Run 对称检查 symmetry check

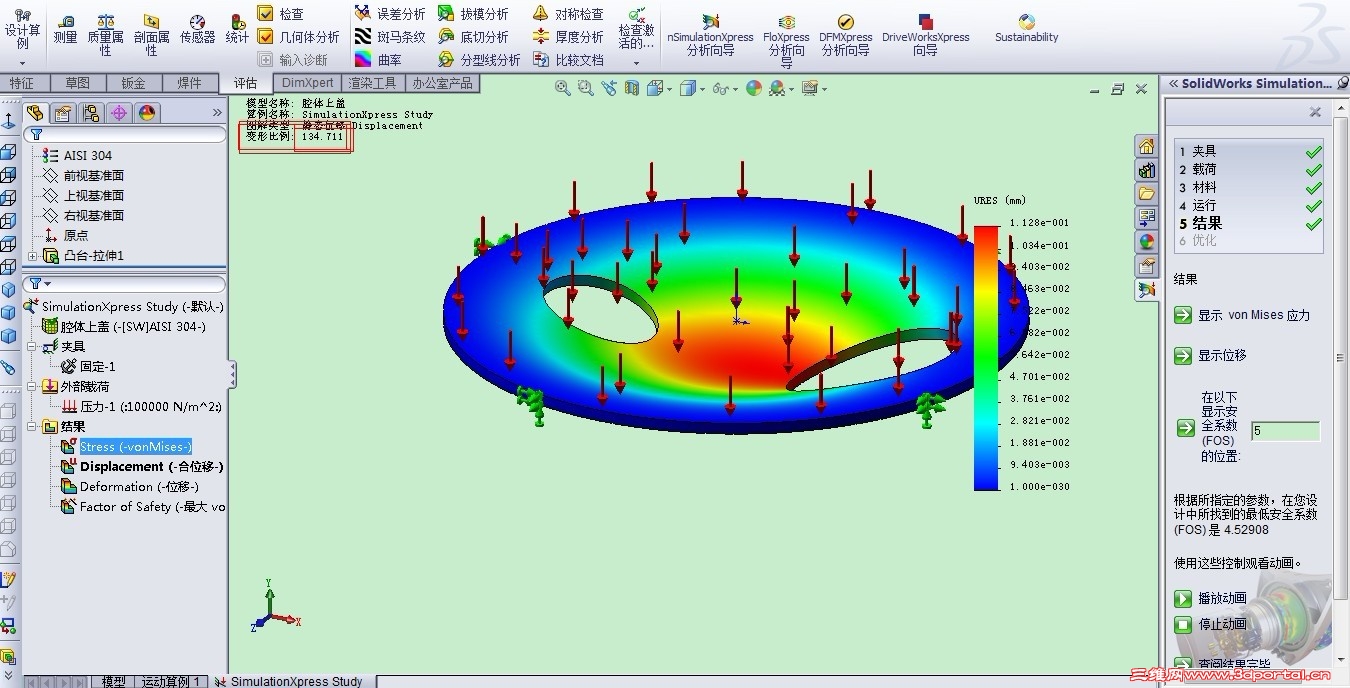coord(568,14)
